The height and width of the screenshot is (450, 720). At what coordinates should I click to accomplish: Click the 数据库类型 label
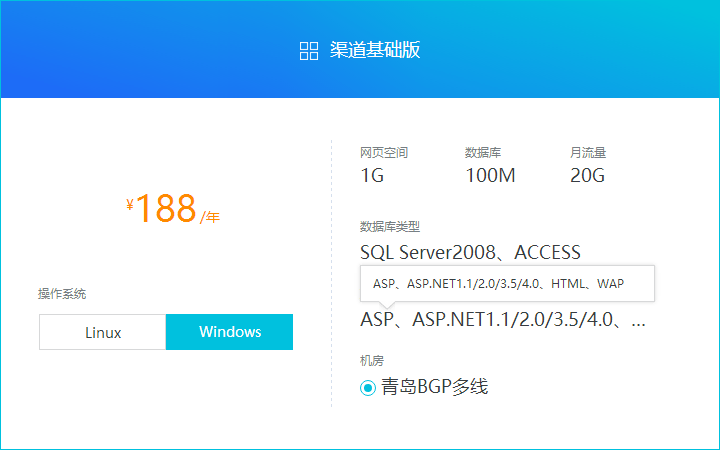390,227
